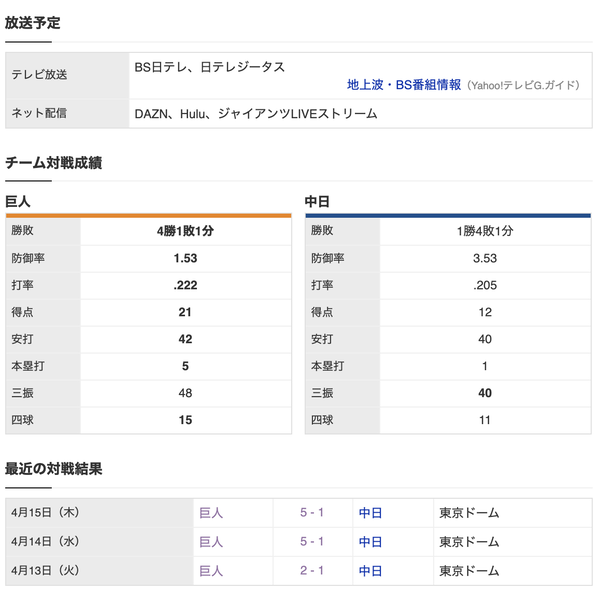Select 巨人 record 4勝1敗1分

(x=186, y=231)
